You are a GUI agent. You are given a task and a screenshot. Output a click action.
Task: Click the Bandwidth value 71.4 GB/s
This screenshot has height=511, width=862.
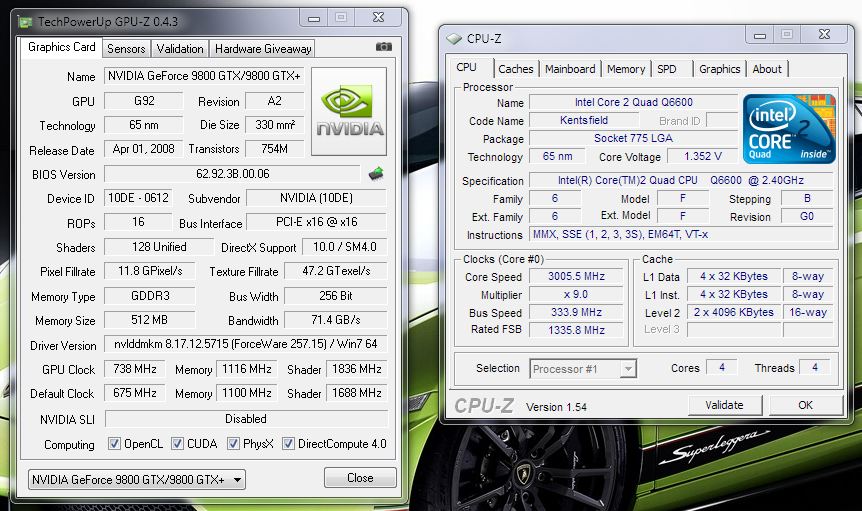pyautogui.click(x=336, y=320)
